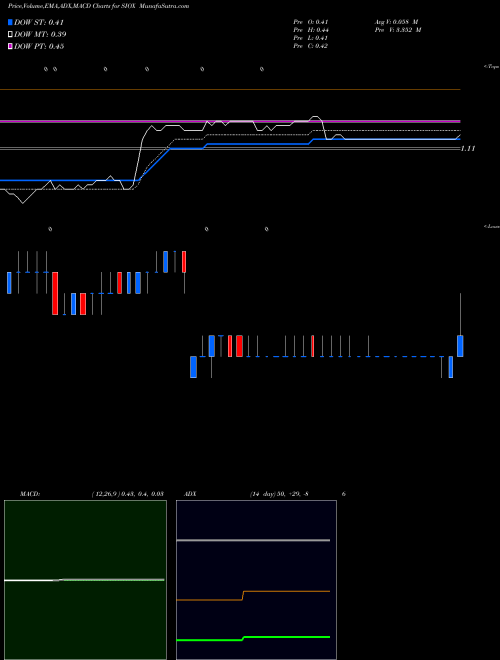This screenshot has height=660, width=500.
Task: Click the '<Tops' marker label
Action: pyautogui.click(x=491, y=67)
